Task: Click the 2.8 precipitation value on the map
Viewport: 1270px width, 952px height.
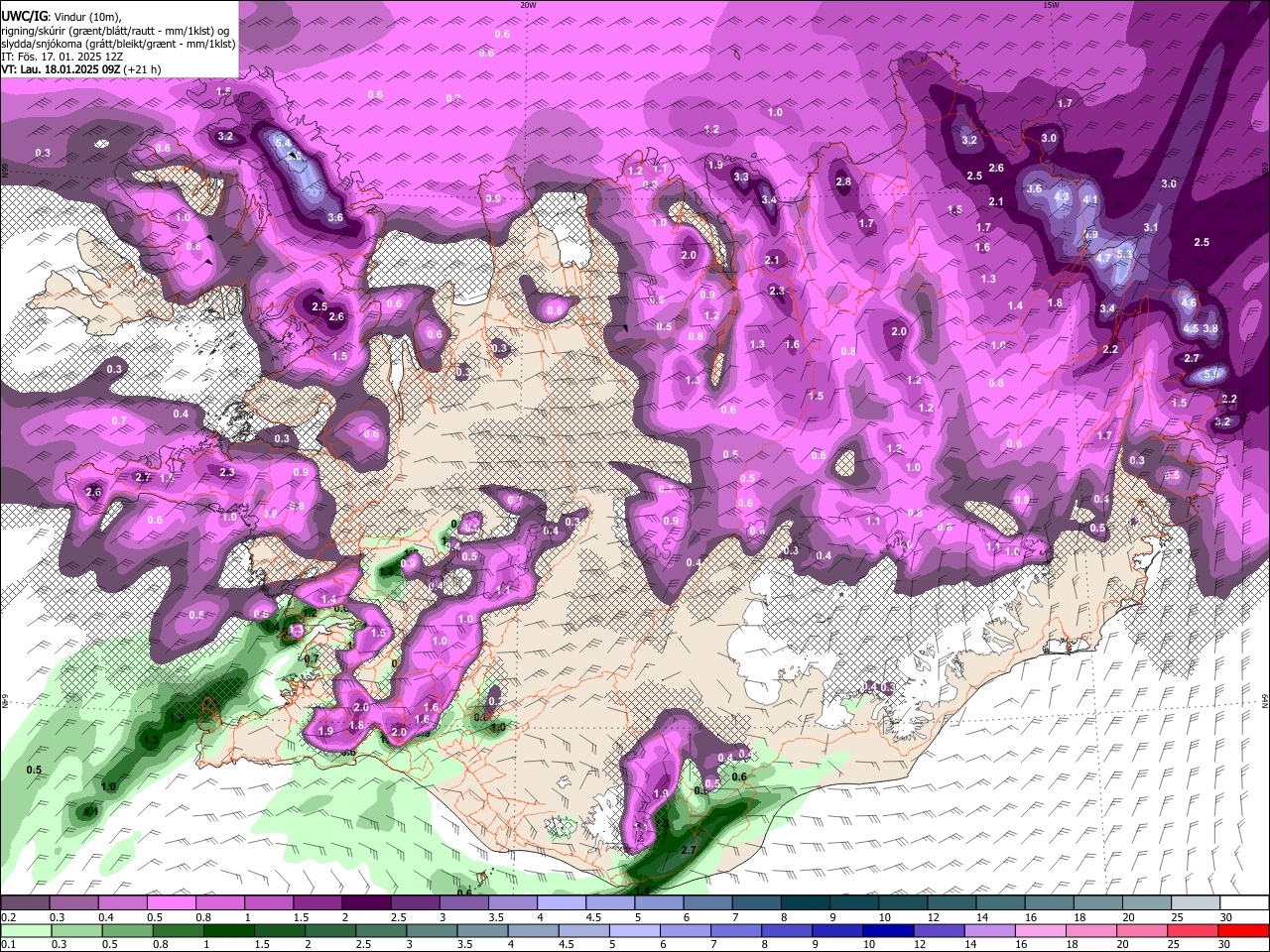Action: tap(843, 181)
